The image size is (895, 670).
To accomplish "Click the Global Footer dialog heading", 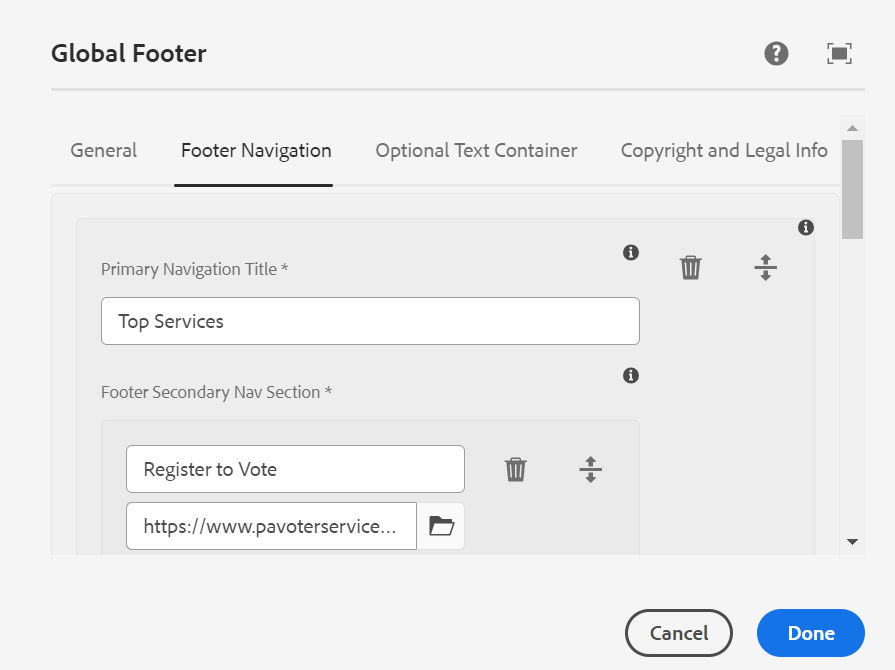I will point(128,54).
